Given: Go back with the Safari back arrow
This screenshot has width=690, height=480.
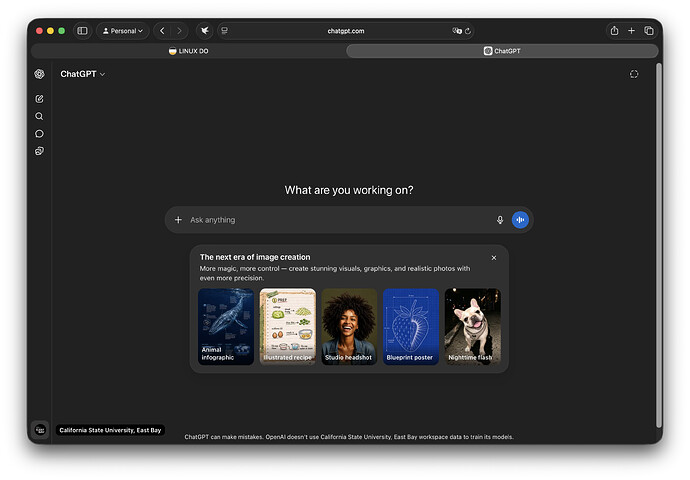Looking at the screenshot, I should tap(162, 31).
